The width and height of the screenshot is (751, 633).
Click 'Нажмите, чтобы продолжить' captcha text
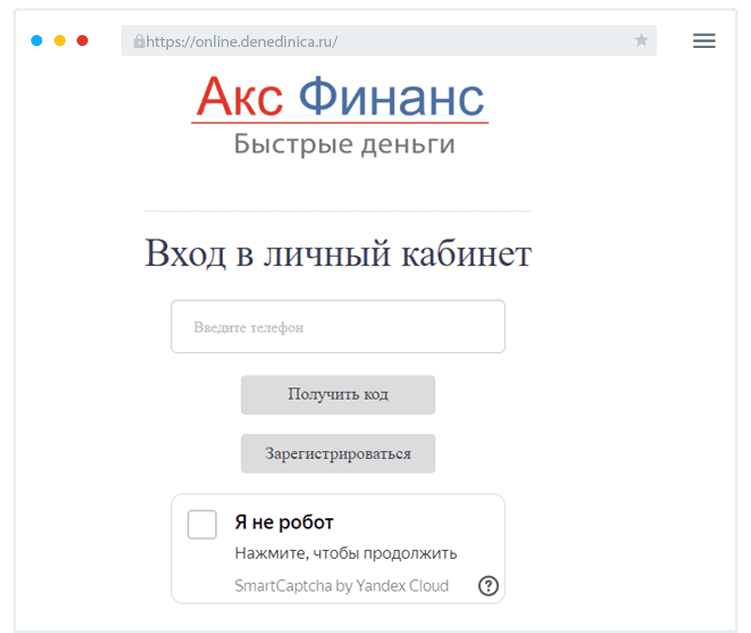pyautogui.click(x=346, y=554)
